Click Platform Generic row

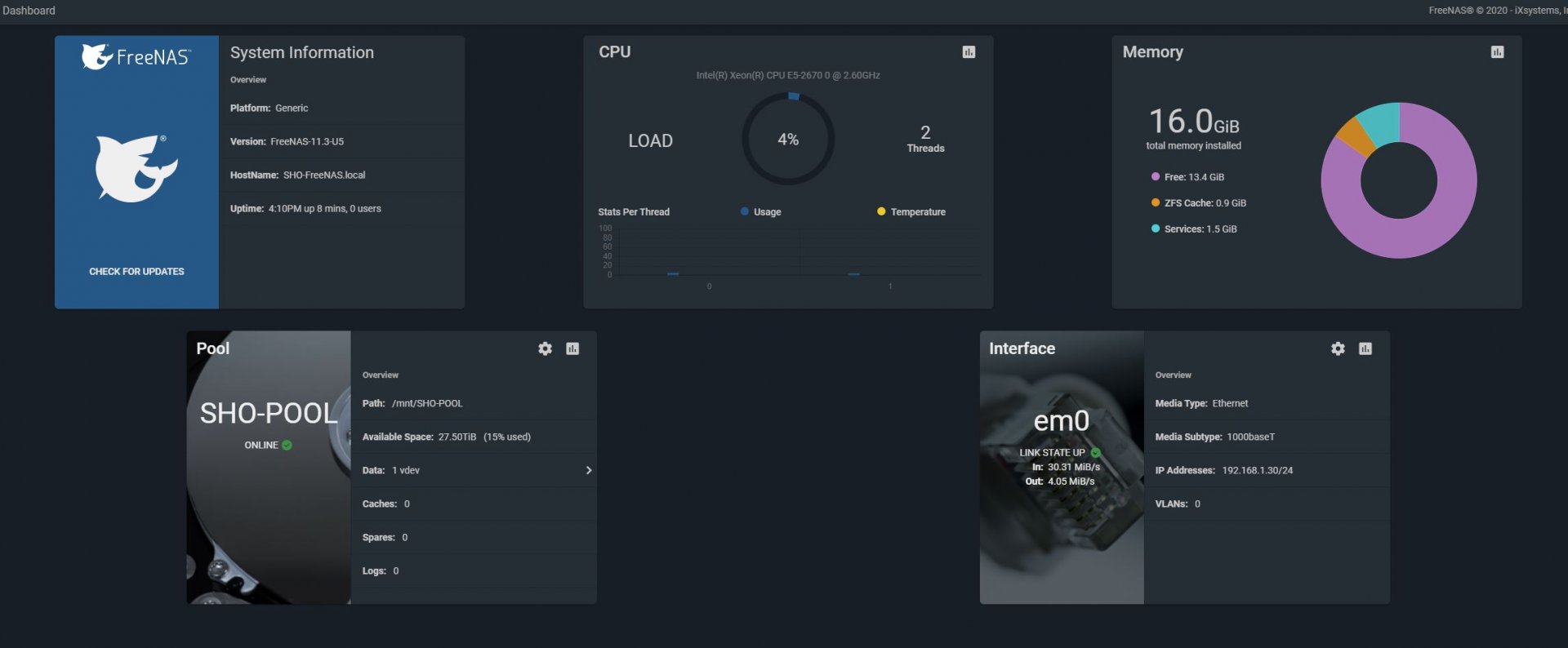(x=342, y=108)
